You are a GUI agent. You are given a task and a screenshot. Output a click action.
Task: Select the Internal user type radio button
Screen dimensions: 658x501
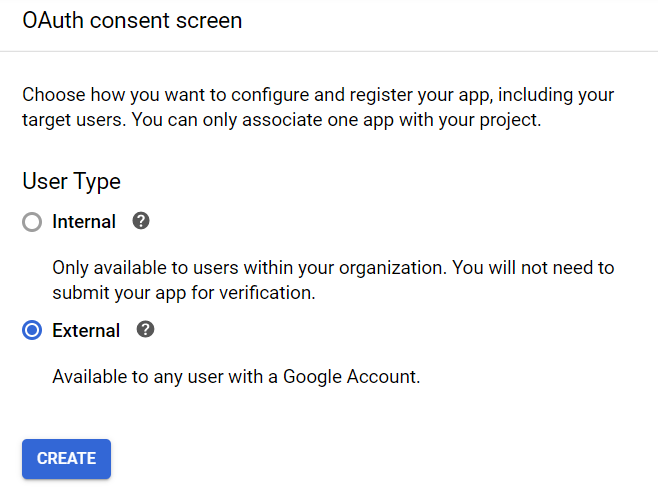point(32,222)
